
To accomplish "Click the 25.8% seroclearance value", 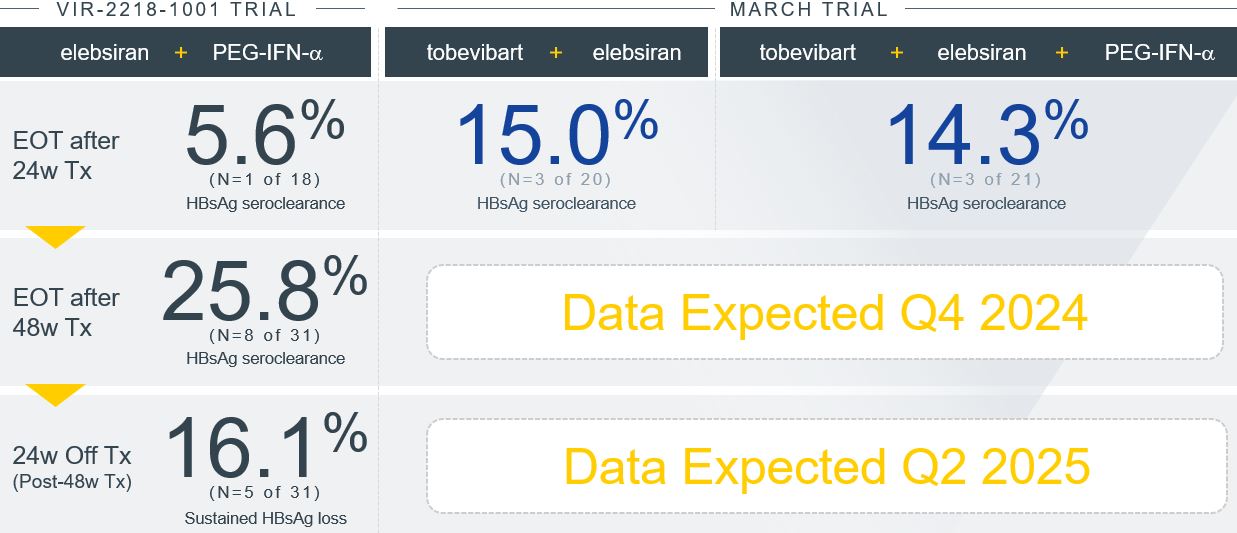I will (264, 292).
